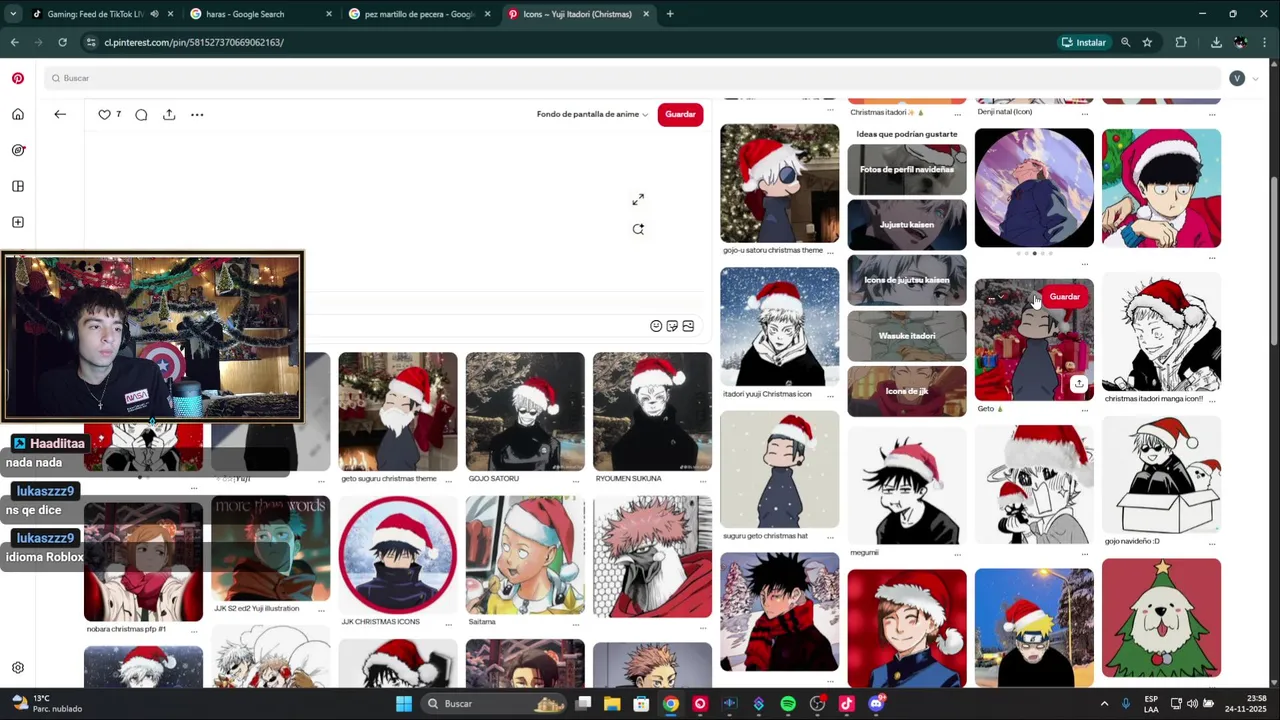Show hidden system tray icons
This screenshot has width=1280, height=720.
(x=1104, y=704)
